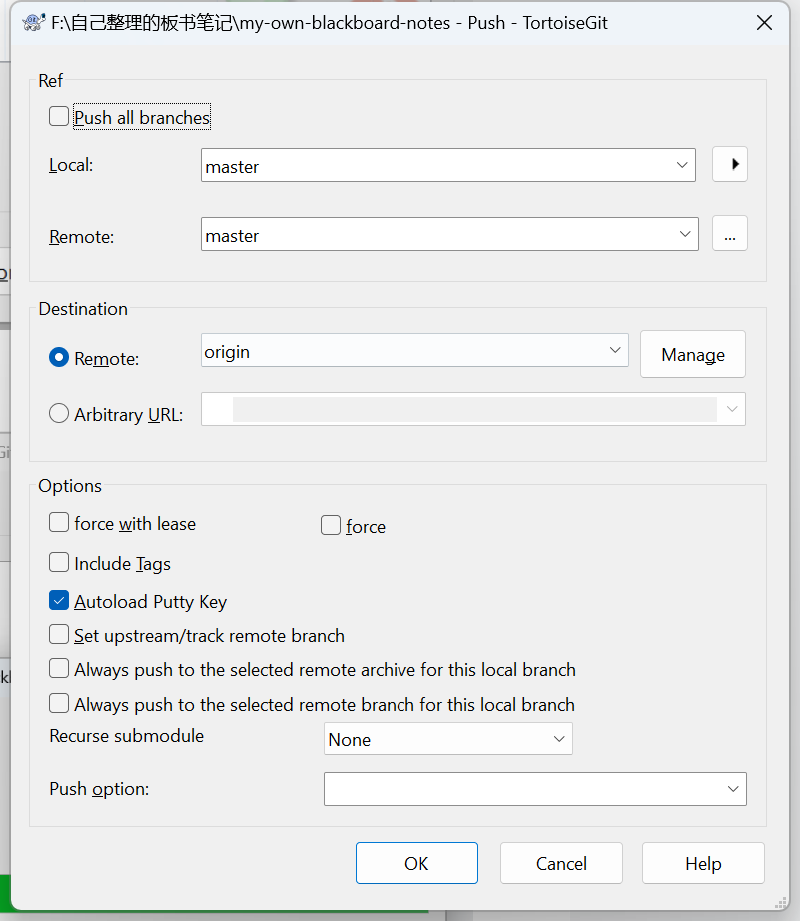The width and height of the screenshot is (800, 921).
Task: Click OK to start the push
Action: pyautogui.click(x=416, y=863)
